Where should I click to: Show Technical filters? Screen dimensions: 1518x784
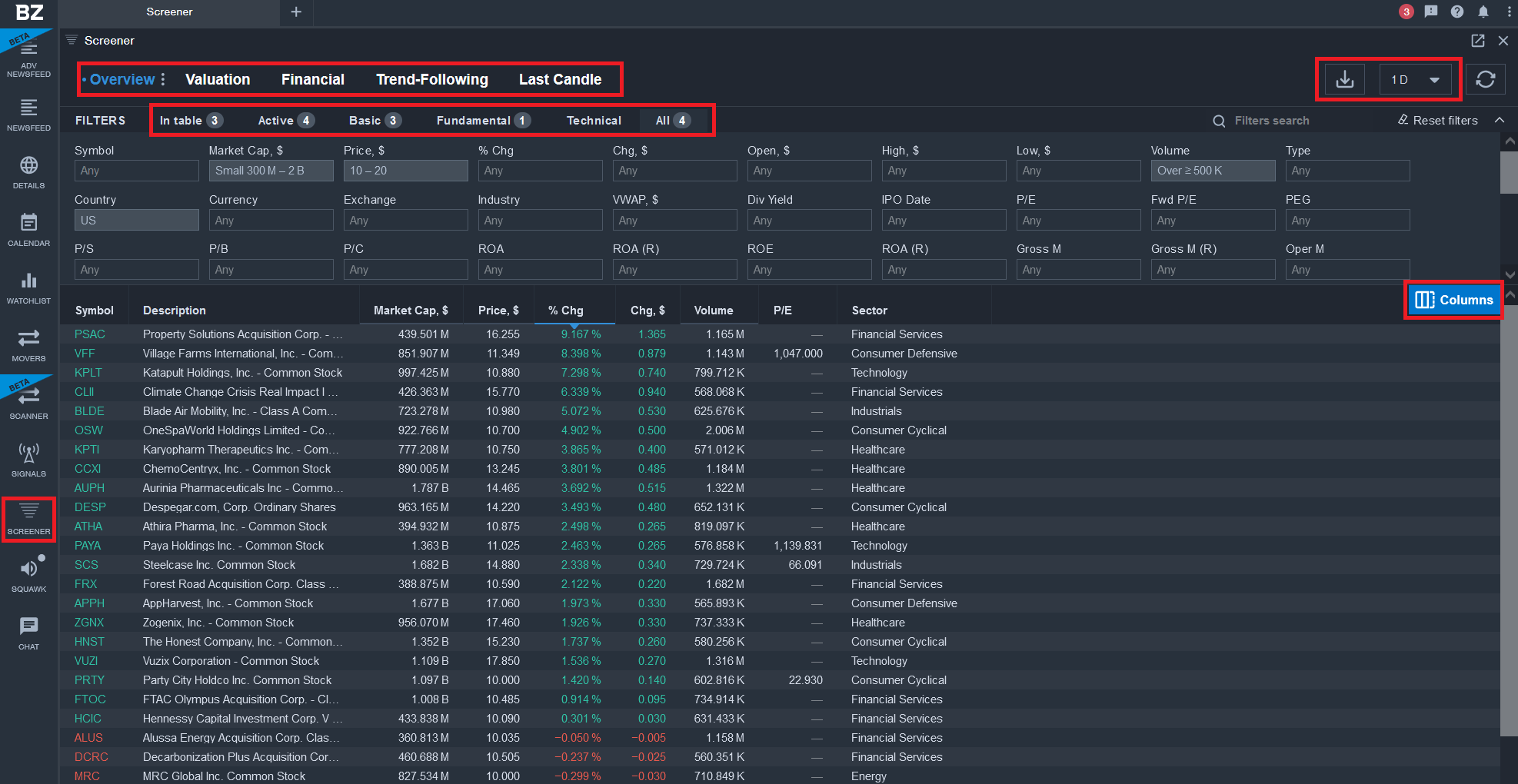[594, 120]
